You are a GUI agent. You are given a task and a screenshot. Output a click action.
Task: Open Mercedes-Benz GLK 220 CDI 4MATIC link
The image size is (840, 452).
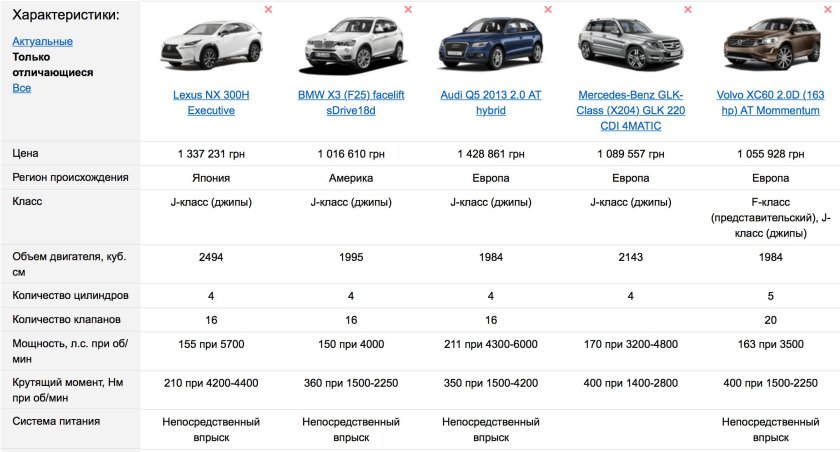coord(631,110)
